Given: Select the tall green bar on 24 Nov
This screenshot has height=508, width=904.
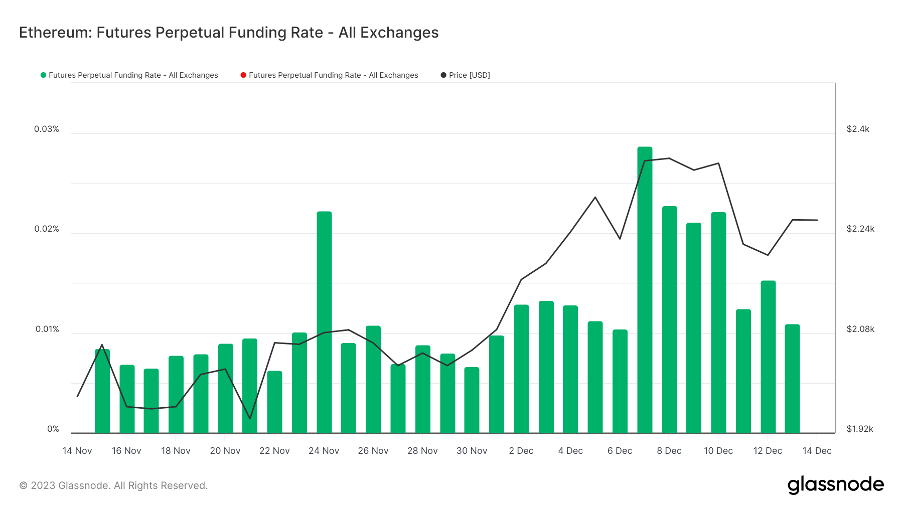Looking at the screenshot, I should pos(324,322).
